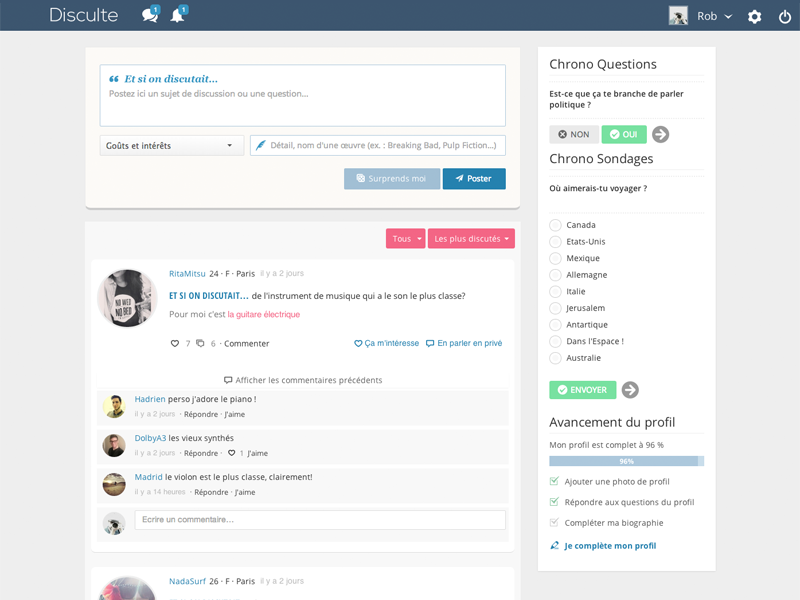The image size is (800, 600).
Task: Open the Tous filter dropdown
Action: [406, 238]
